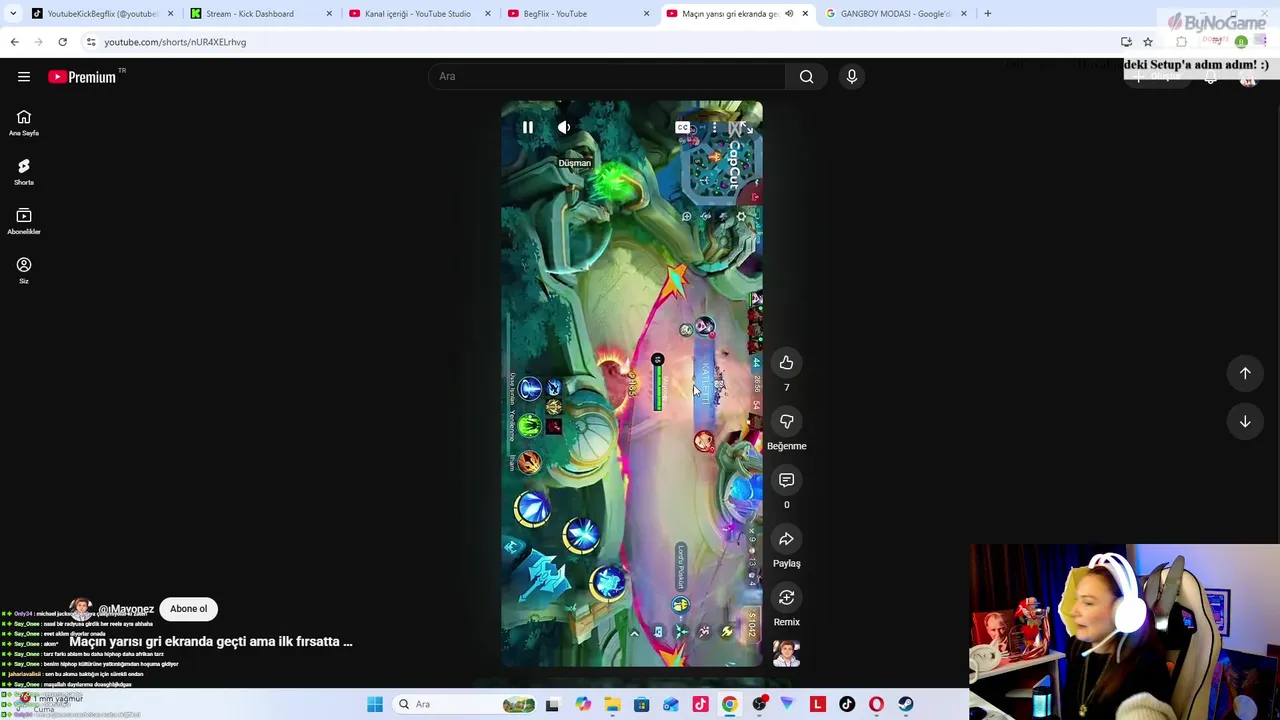Focus the Ara search field
The width and height of the screenshot is (1280, 720).
607,77
